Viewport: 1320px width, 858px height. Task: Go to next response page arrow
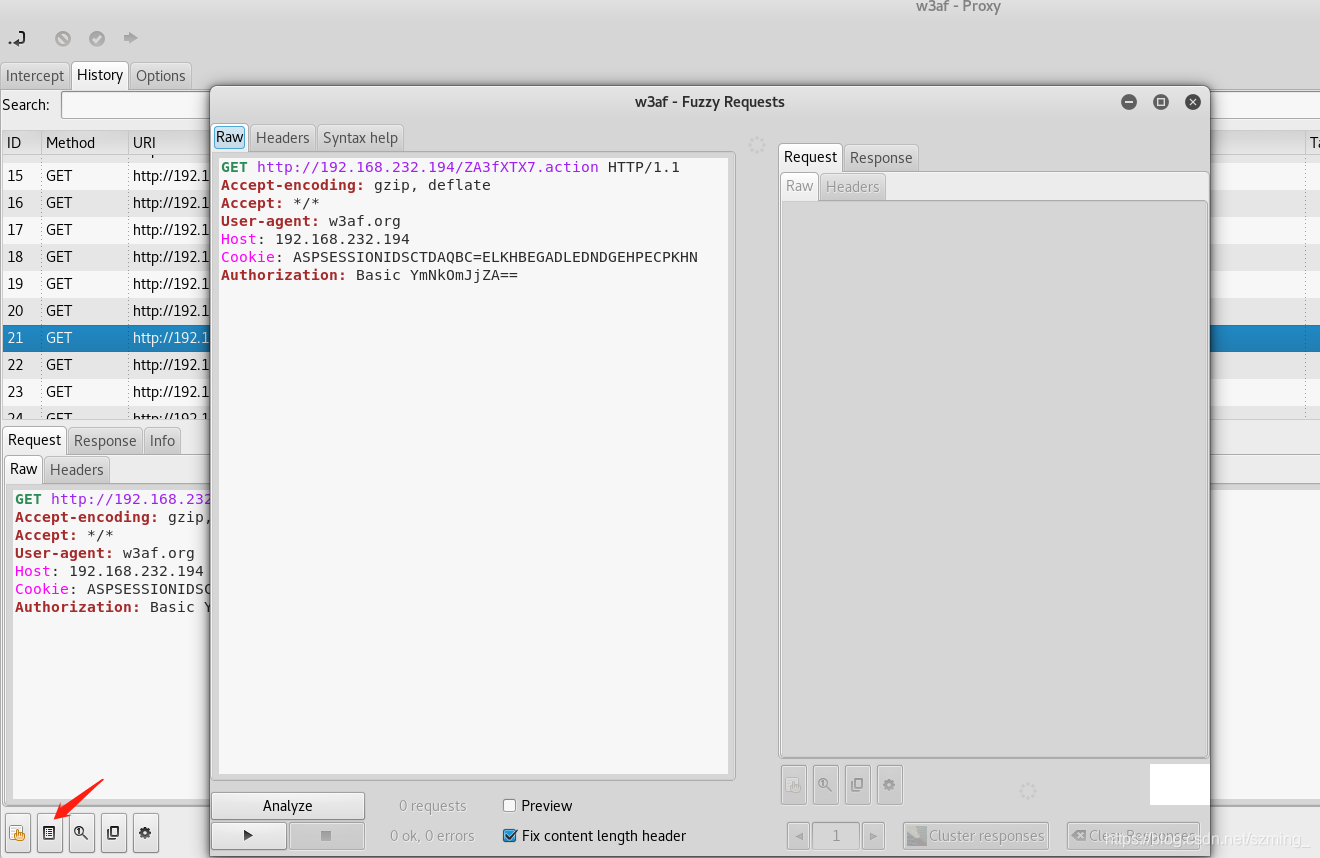[x=873, y=836]
